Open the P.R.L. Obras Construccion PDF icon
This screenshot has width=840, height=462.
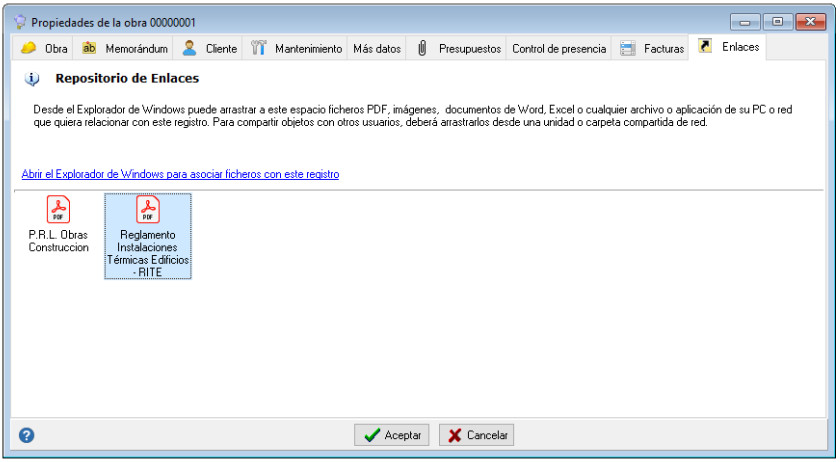58,210
